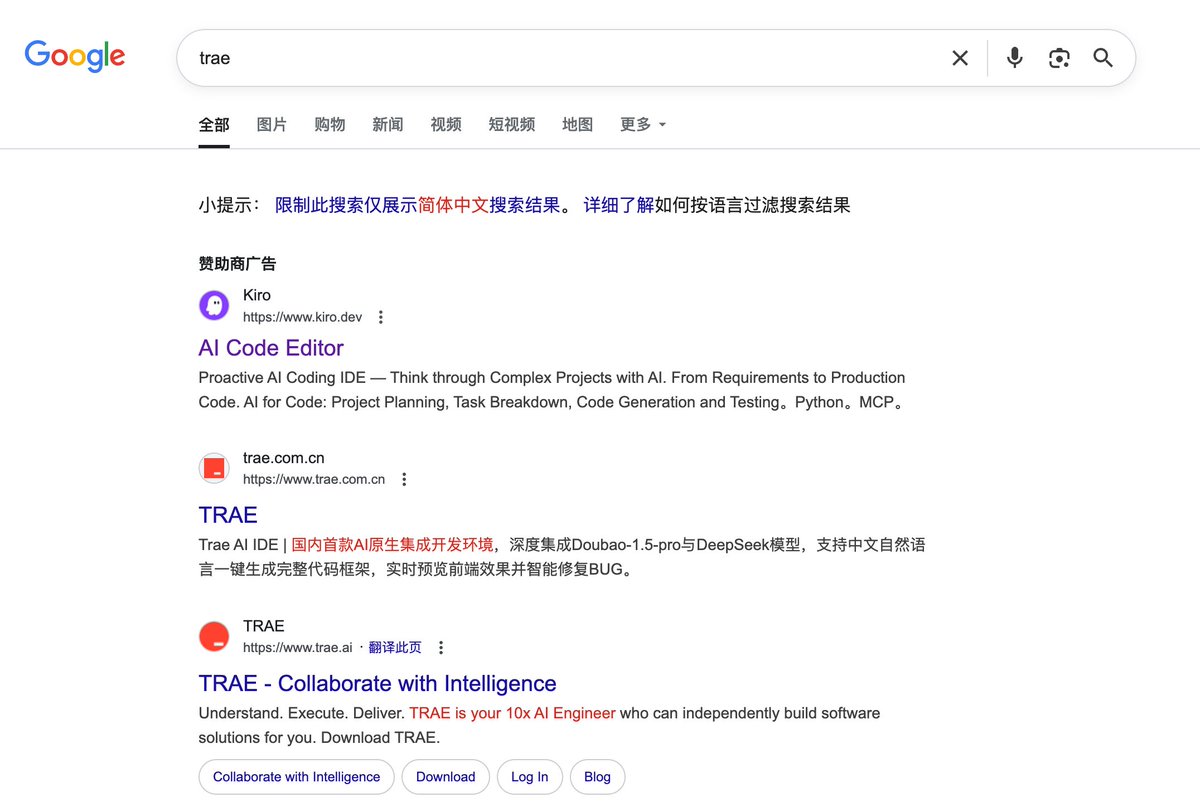Image resolution: width=1200 pixels, height=807 pixels.
Task: Click the magnifier icon to search
Action: point(1103,58)
